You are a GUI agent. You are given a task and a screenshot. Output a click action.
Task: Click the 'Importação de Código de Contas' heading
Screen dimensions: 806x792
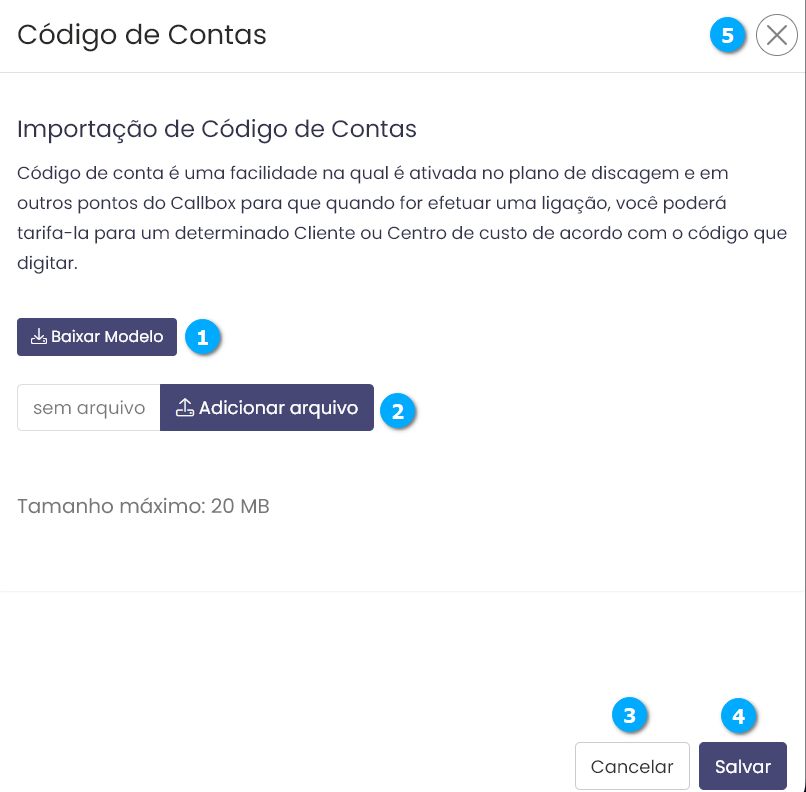(x=217, y=129)
